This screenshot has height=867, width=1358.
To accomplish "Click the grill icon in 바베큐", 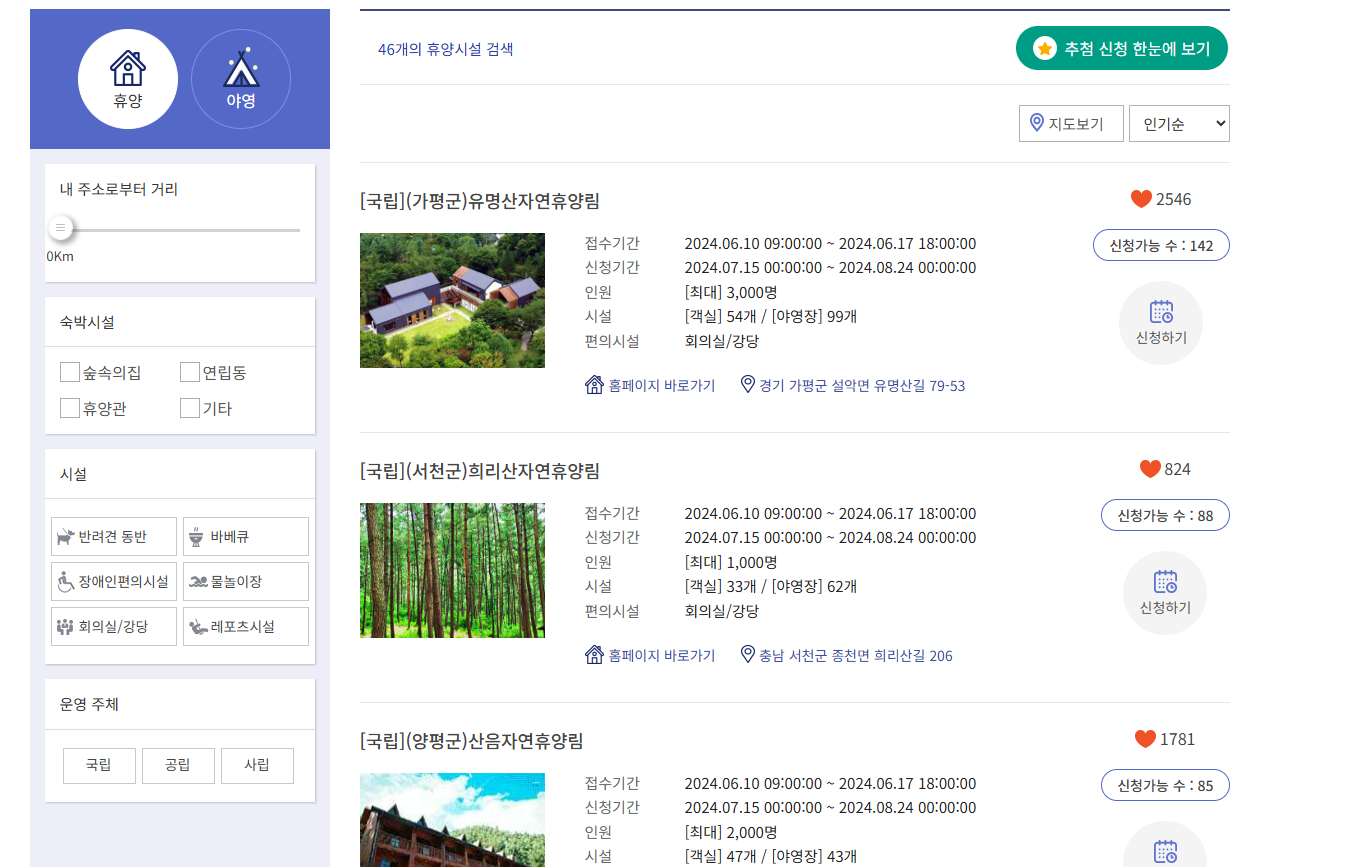I will 198,537.
